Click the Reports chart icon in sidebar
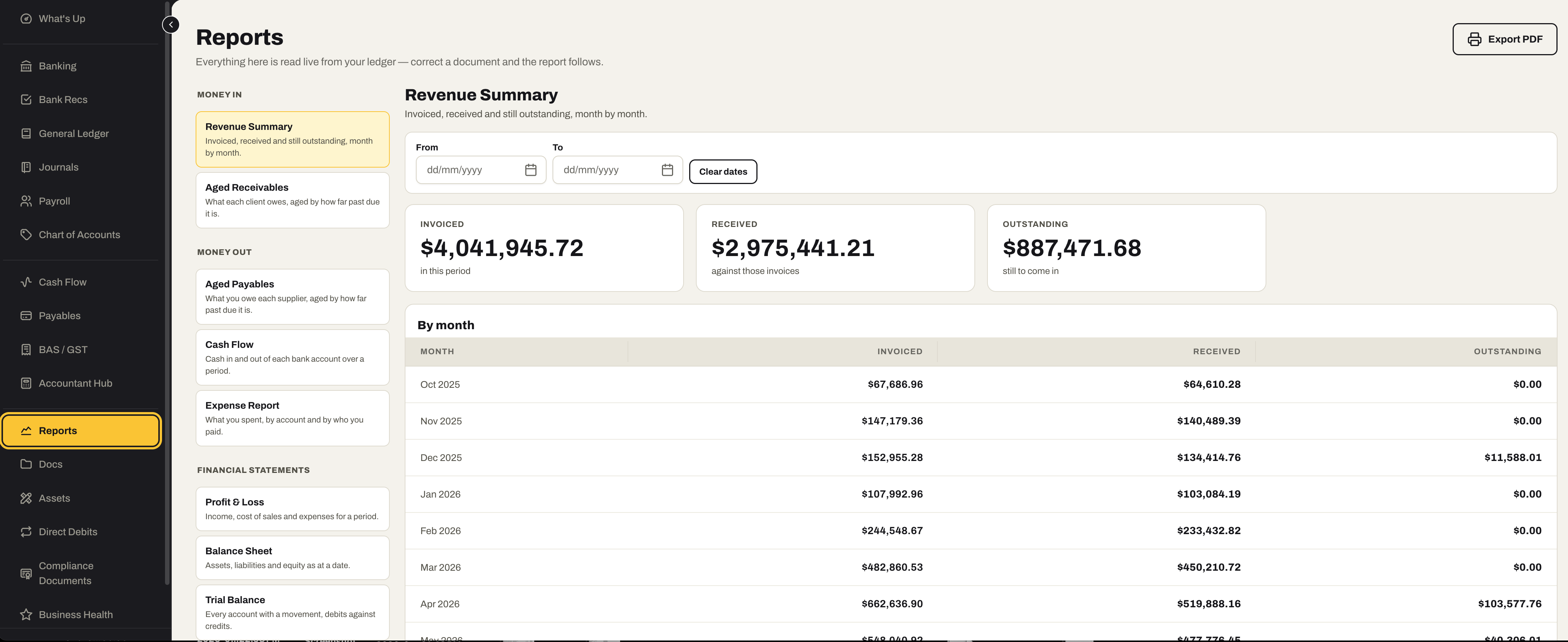 coord(25,431)
